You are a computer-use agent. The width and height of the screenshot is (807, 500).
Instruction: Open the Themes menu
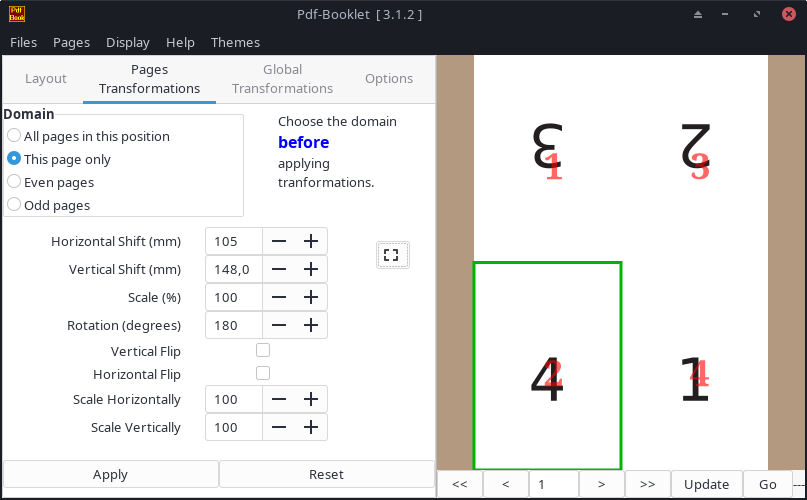[235, 42]
